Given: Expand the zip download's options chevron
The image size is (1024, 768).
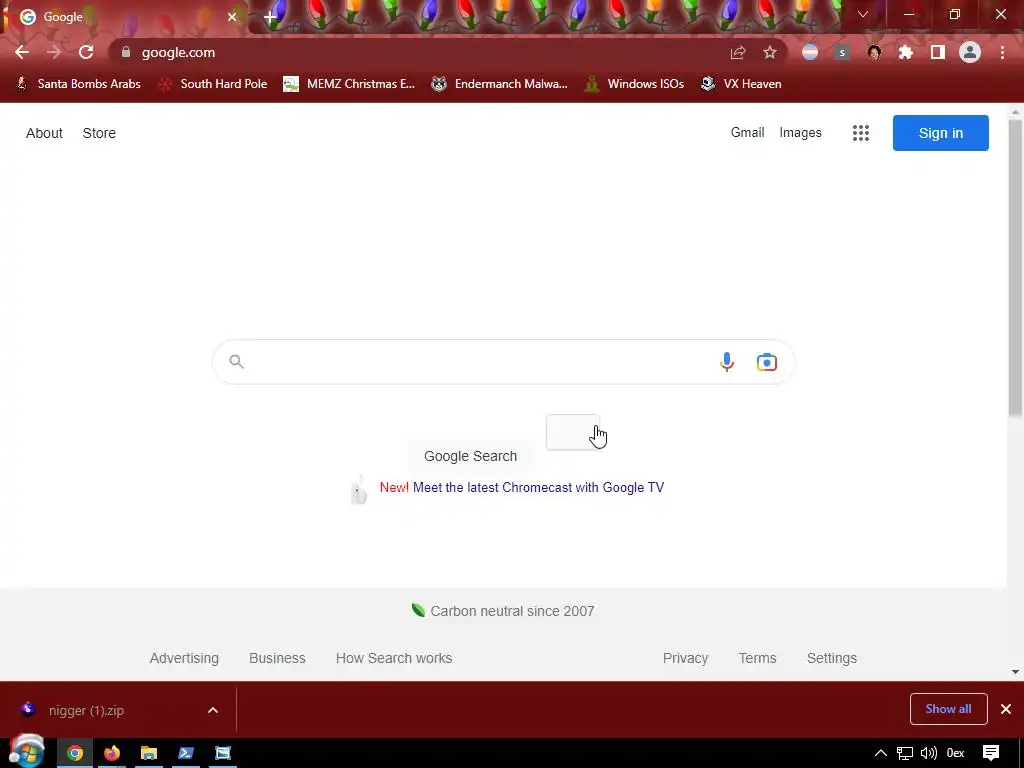Looking at the screenshot, I should (x=213, y=710).
